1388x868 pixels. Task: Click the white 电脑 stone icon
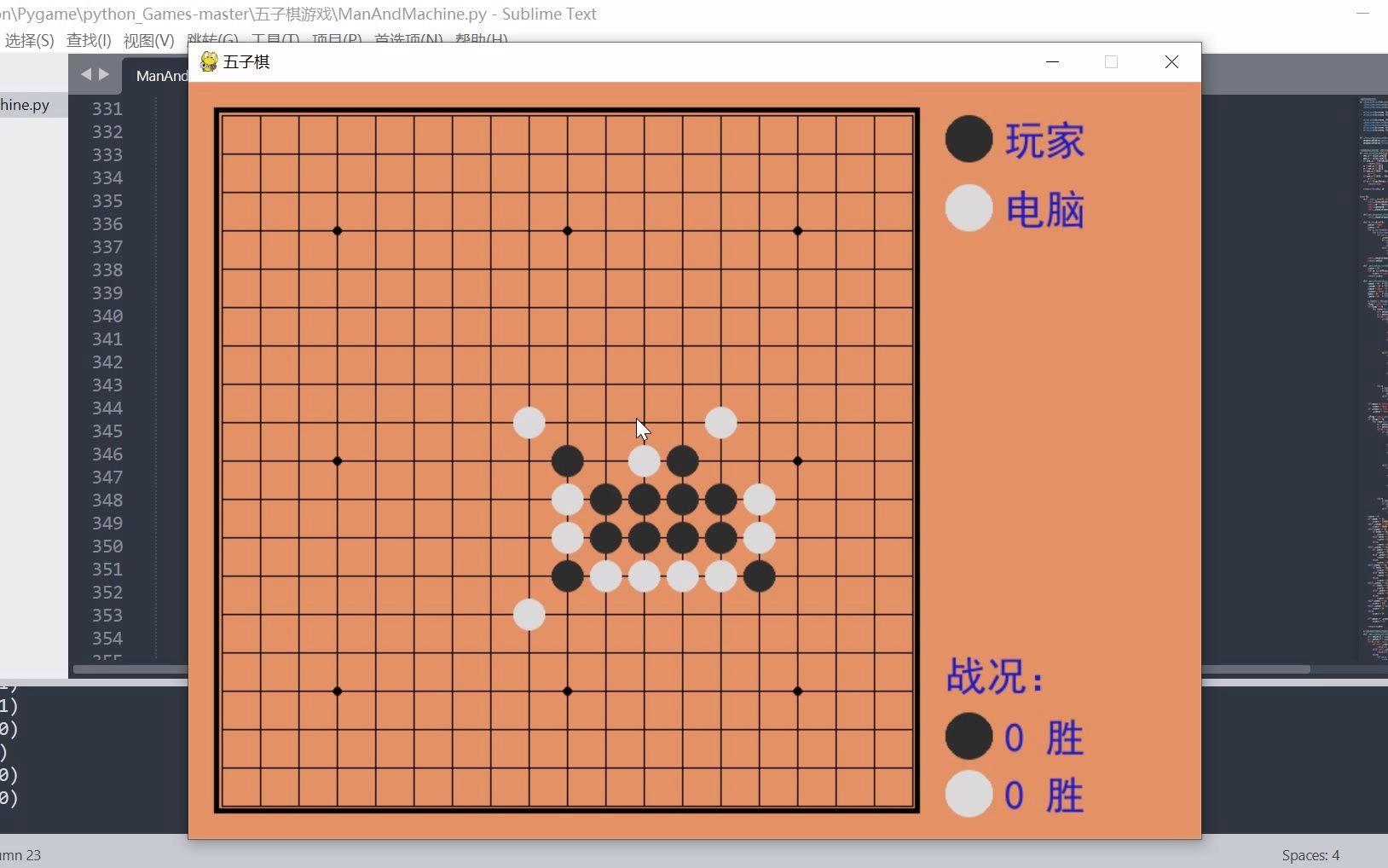[x=969, y=208]
